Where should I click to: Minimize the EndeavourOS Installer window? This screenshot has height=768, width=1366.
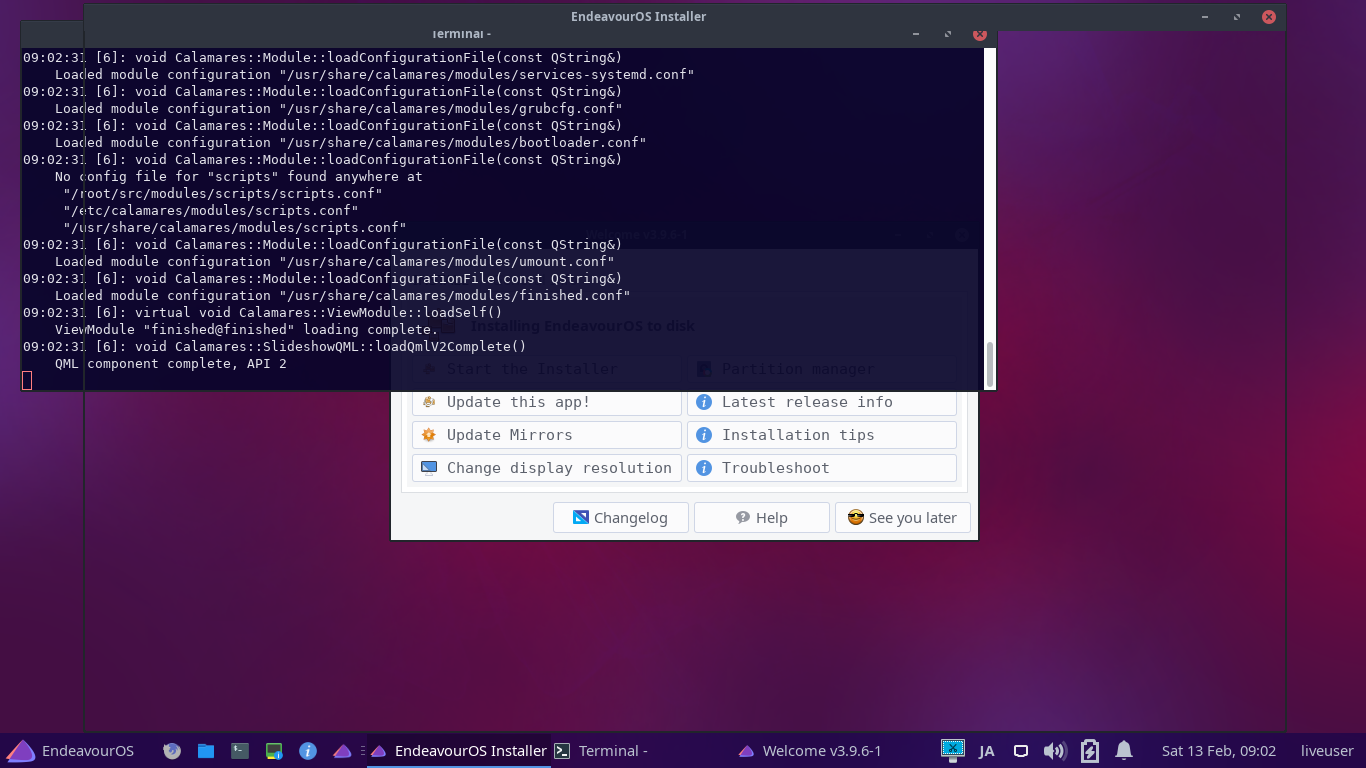(x=1205, y=17)
